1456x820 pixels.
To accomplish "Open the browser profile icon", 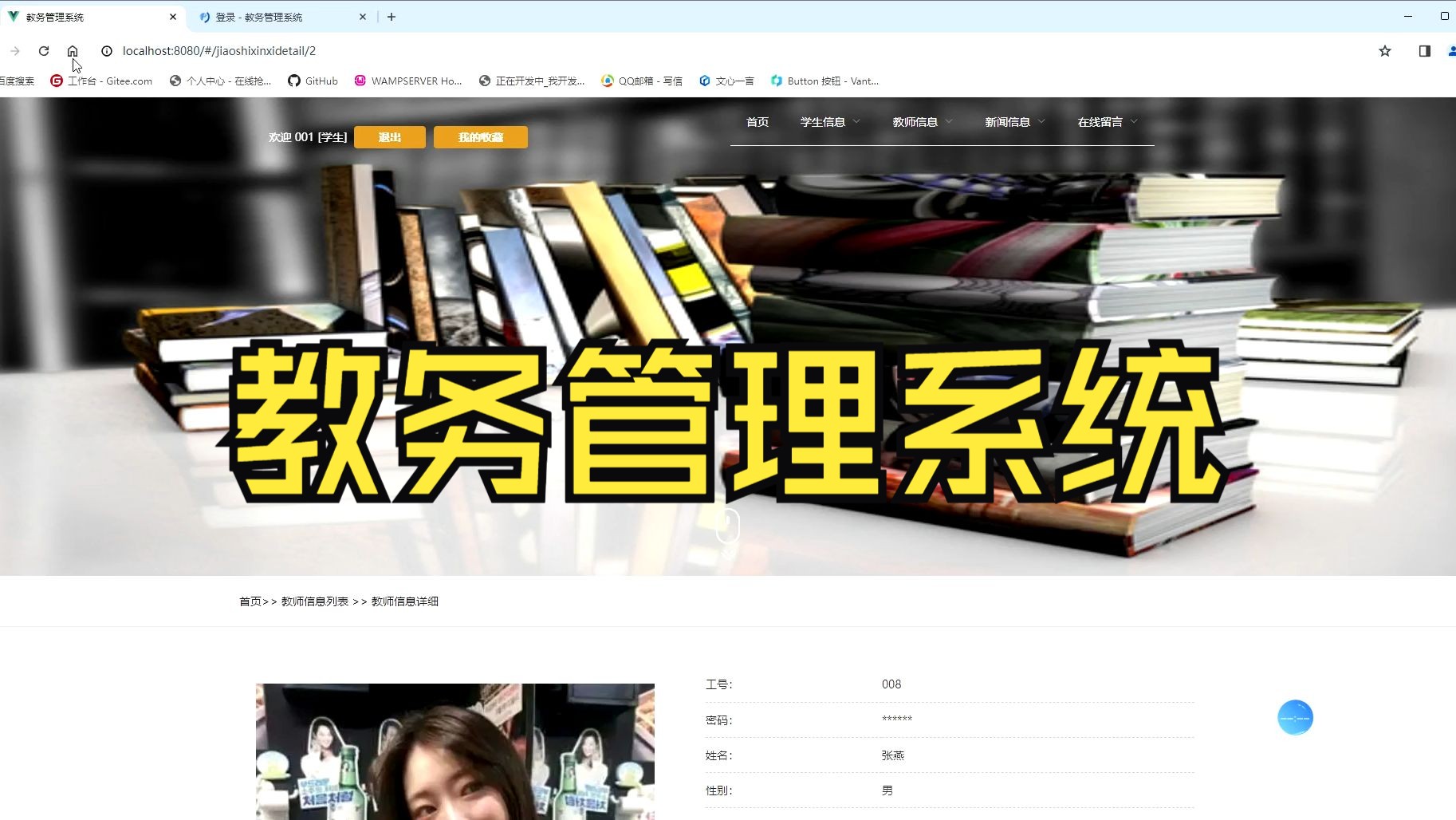I will pyautogui.click(x=1452, y=51).
